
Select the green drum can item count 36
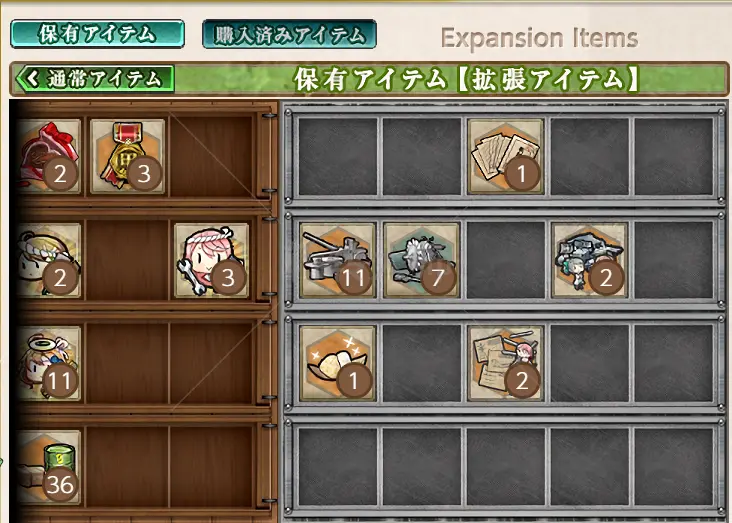49,467
